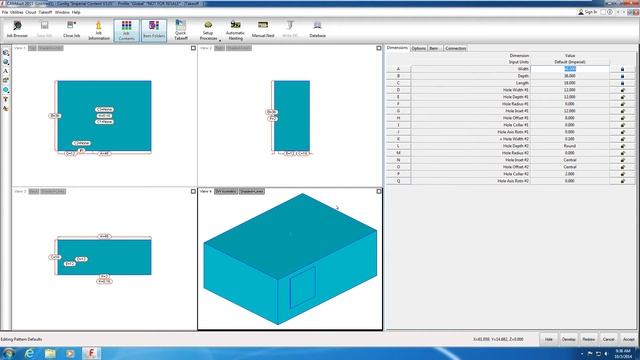Toggle the lock for Width dimension row A
The width and height of the screenshot is (640, 360).
[x=622, y=69]
